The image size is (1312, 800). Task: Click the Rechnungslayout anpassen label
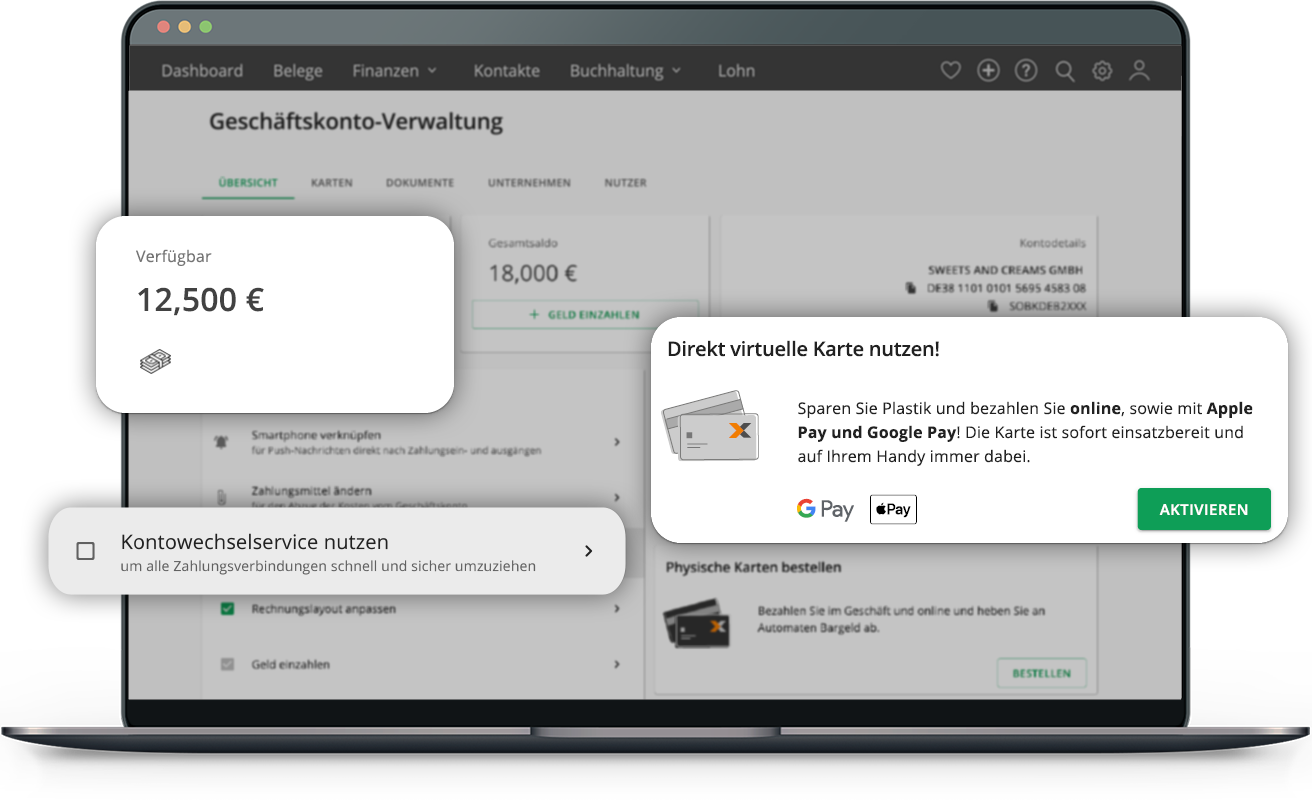click(324, 608)
